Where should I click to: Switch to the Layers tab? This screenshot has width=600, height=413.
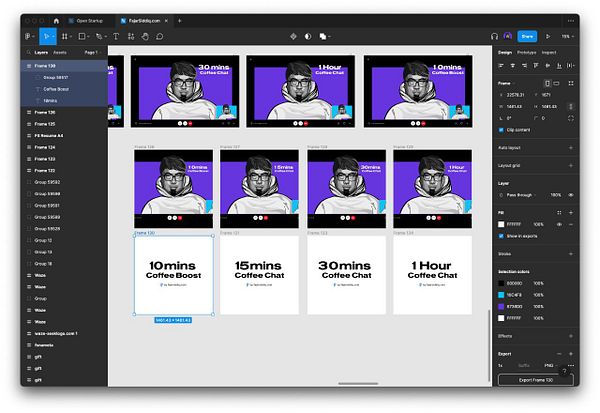click(41, 52)
